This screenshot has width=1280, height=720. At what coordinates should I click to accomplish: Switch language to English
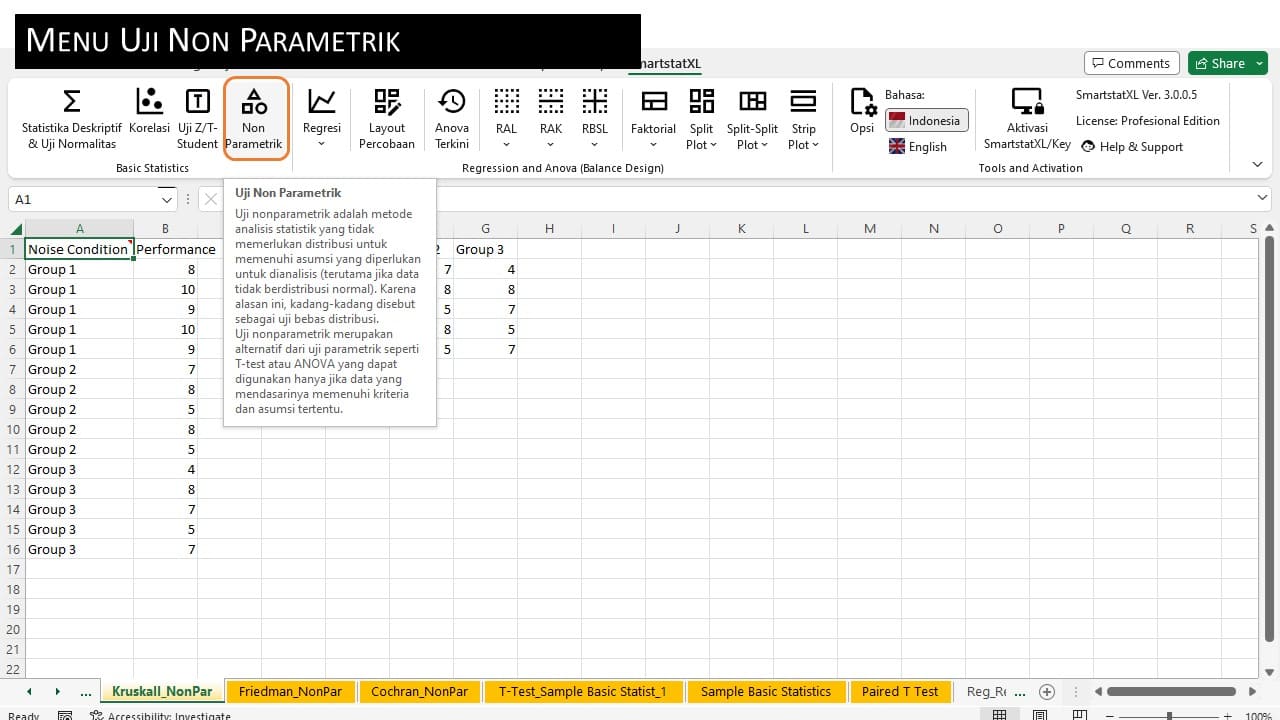[918, 147]
